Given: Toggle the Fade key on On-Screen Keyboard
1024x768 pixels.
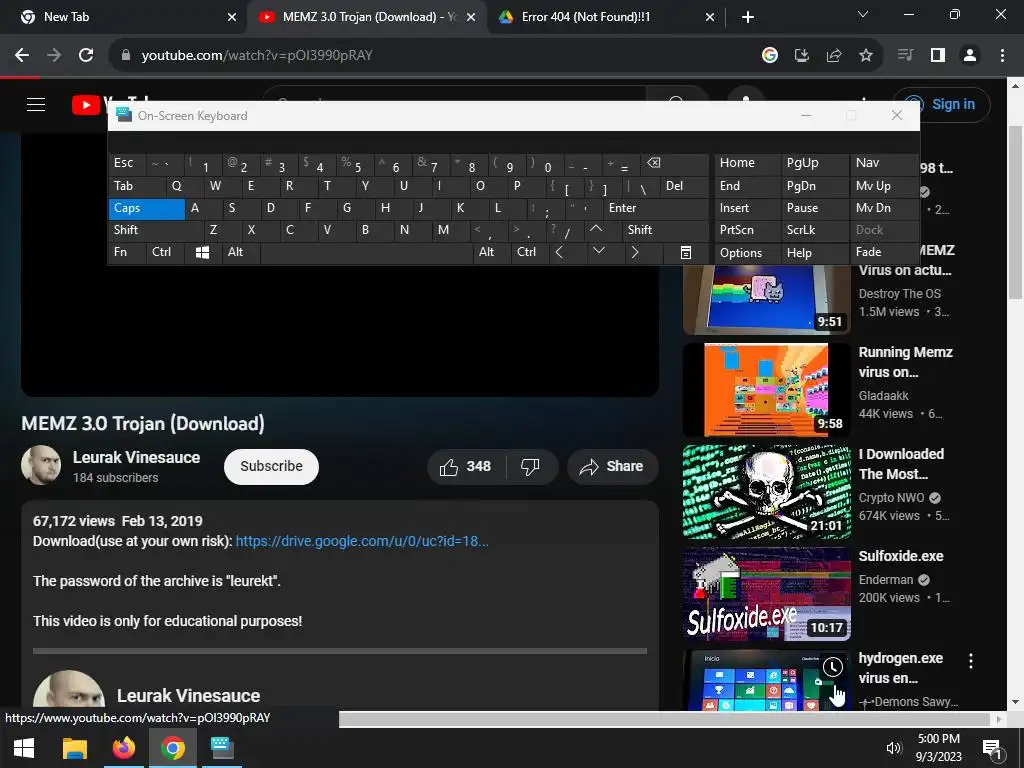Looking at the screenshot, I should [x=884, y=253].
